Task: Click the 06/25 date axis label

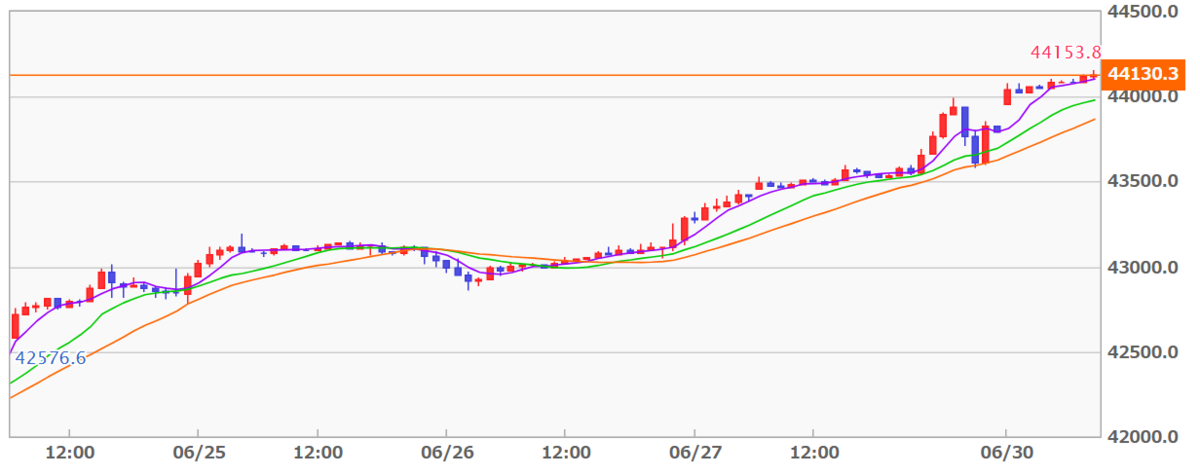Action: click(198, 454)
